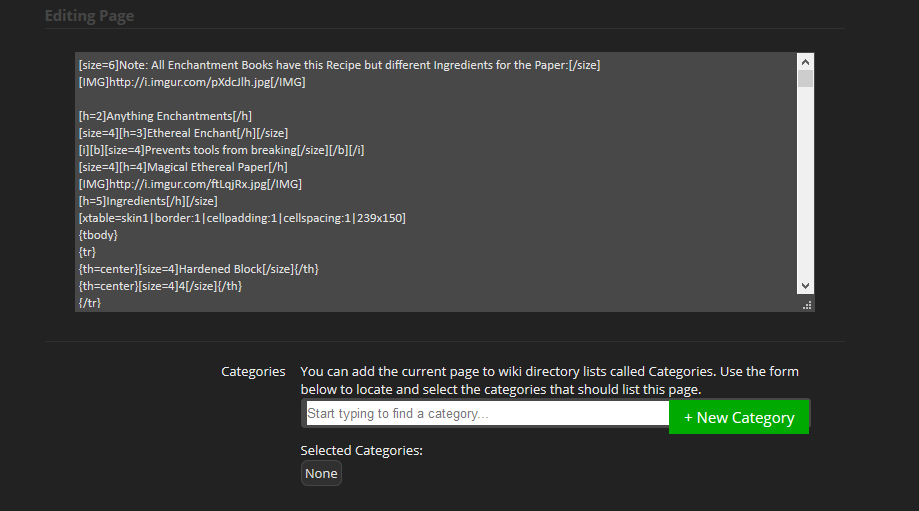Click the pXdcJlh.jpg image URL line
This screenshot has height=511, width=919.
tap(192, 82)
